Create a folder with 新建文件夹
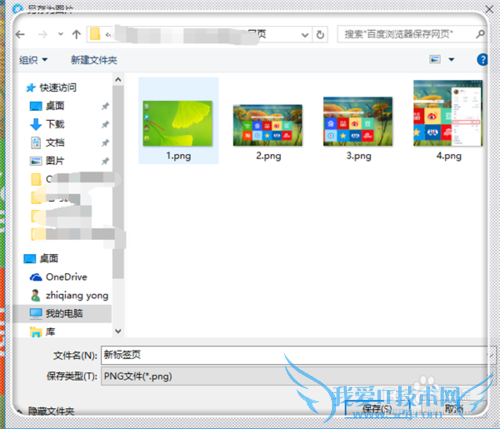 coord(94,60)
